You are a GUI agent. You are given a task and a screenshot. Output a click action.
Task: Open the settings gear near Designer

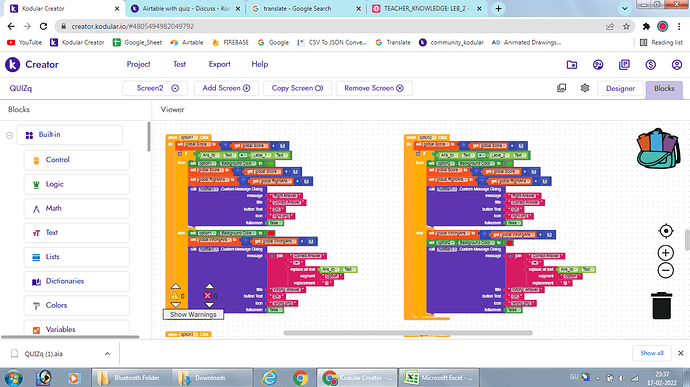pos(585,88)
